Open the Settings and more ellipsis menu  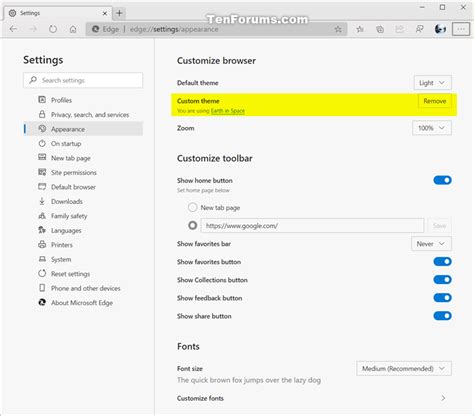(461, 29)
